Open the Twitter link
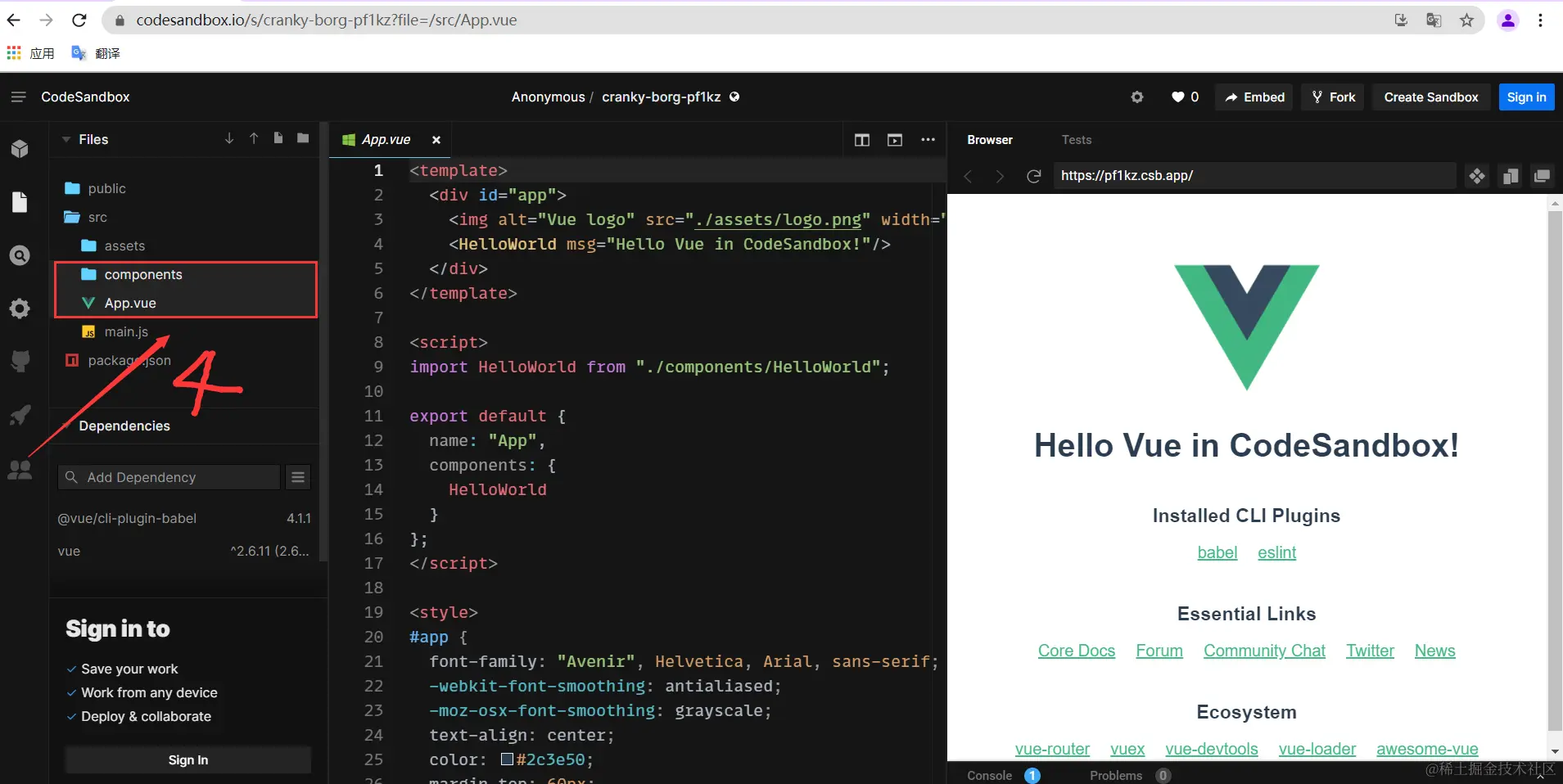This screenshot has height=784, width=1563. pyautogui.click(x=1370, y=651)
